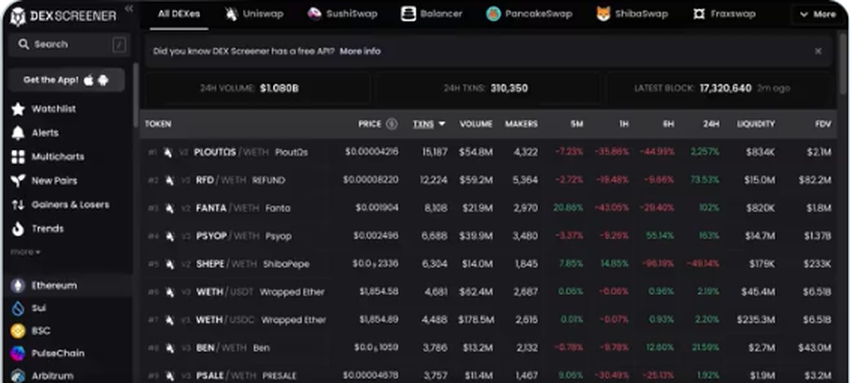
Task: Click the DEX Screener owl logo
Action: [x=18, y=16]
